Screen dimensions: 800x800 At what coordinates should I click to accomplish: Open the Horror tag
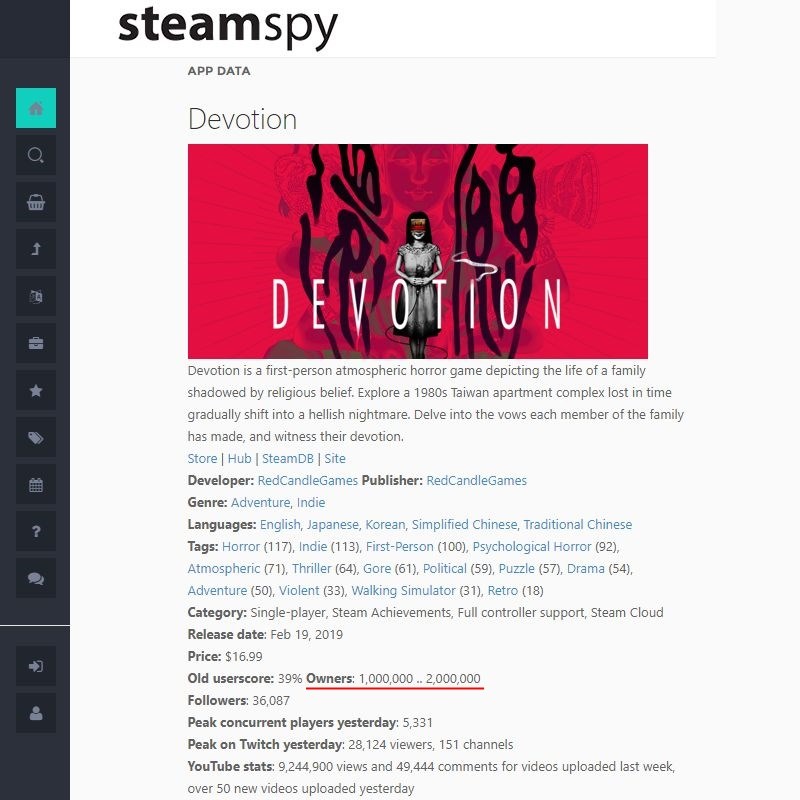point(241,546)
